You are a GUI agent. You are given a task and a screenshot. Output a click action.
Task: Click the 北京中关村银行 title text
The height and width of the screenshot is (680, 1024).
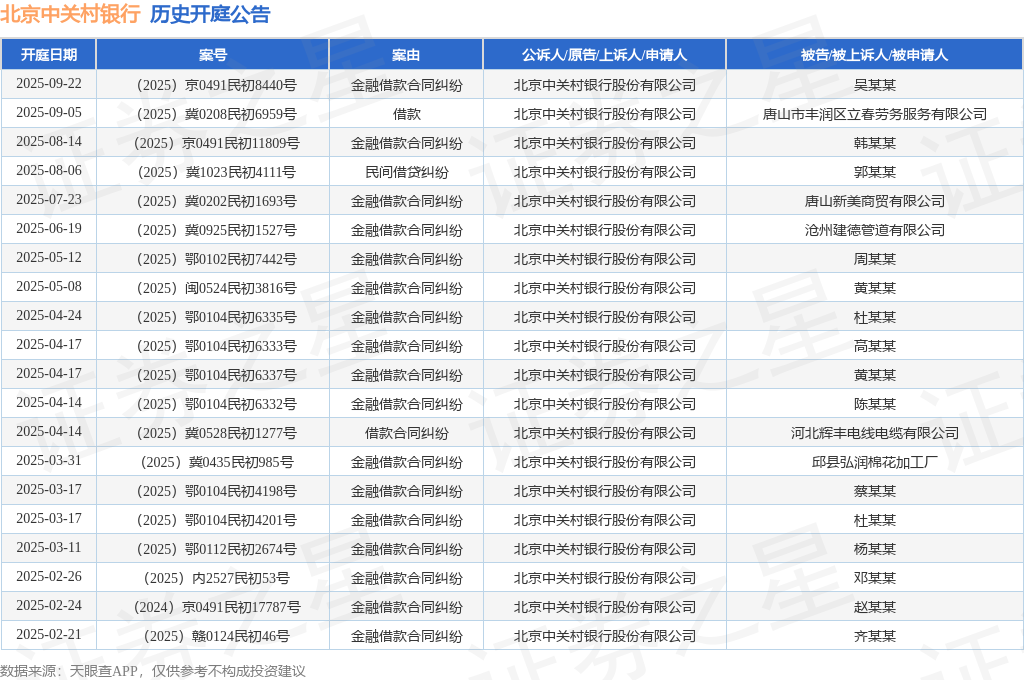click(71, 14)
